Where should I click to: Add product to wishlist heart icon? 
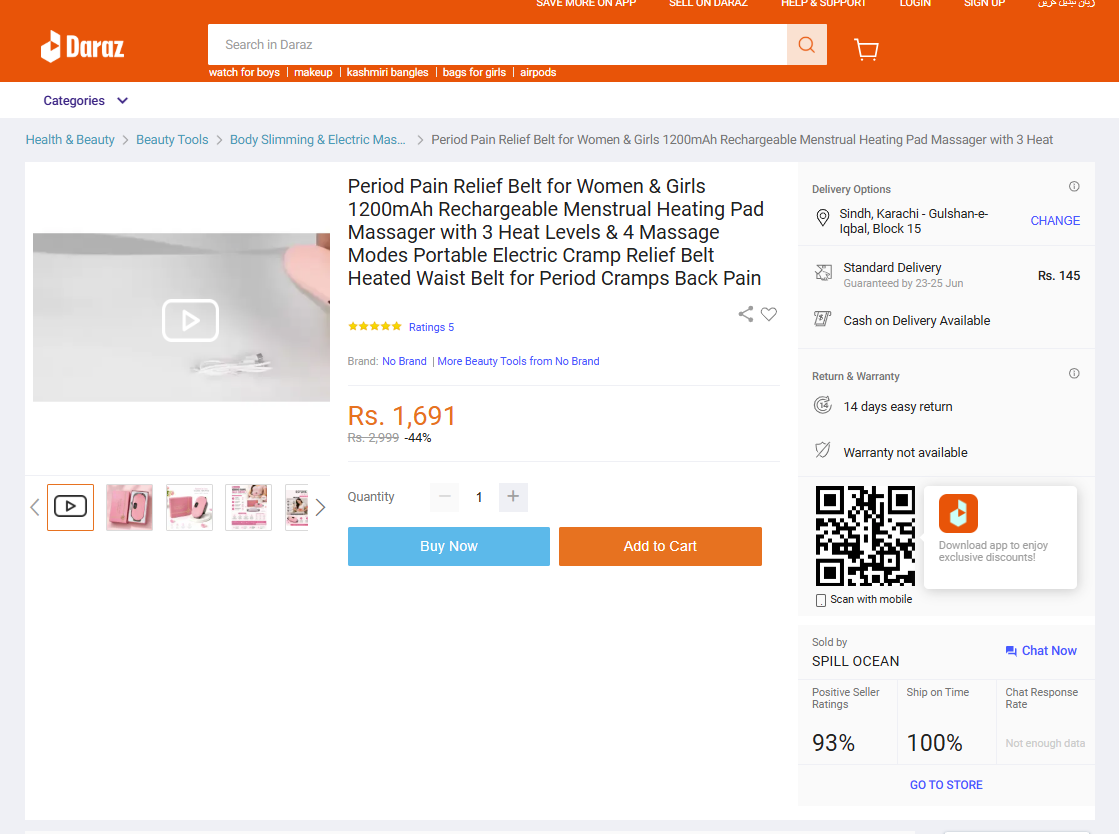point(769,314)
